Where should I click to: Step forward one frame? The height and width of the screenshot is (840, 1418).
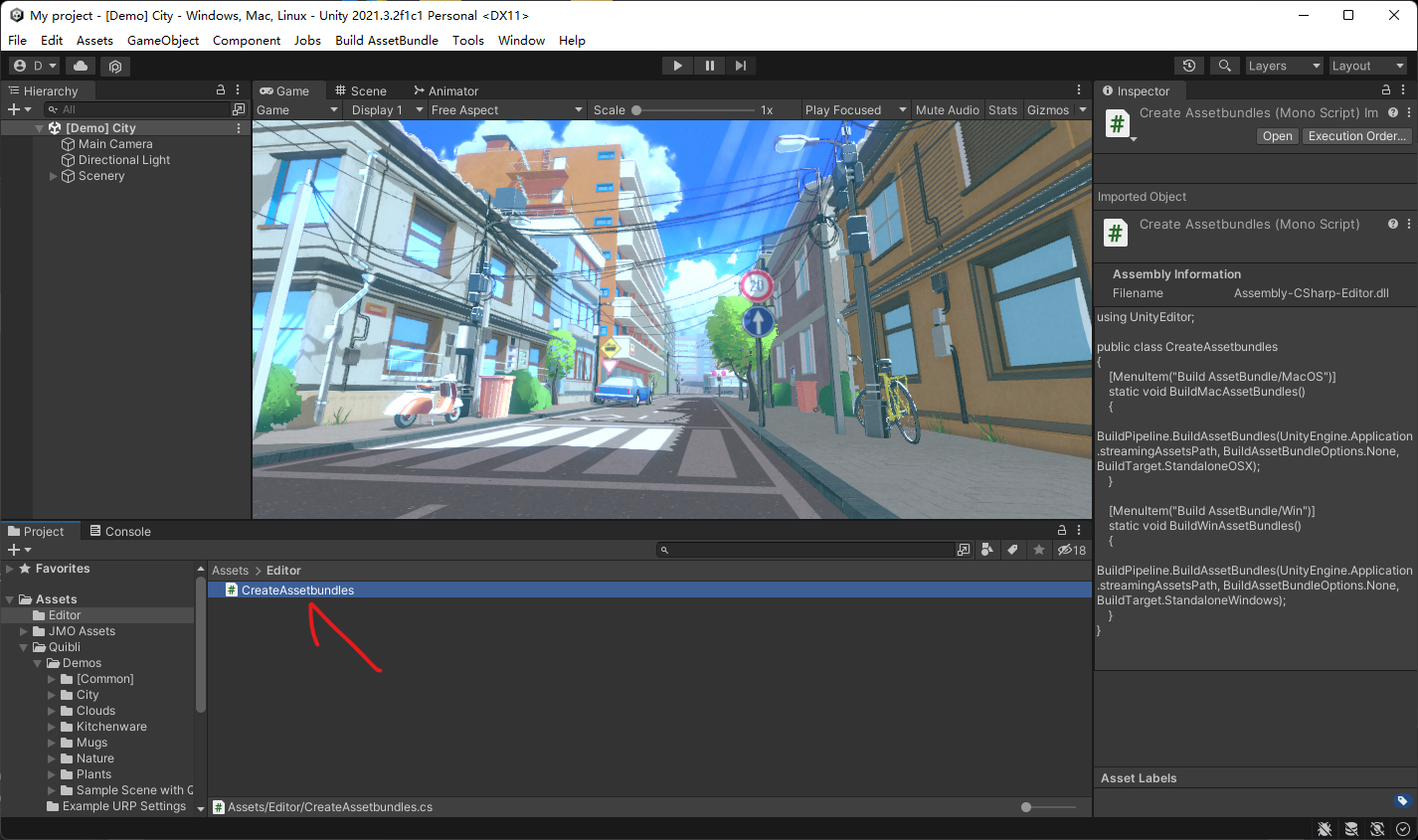pyautogui.click(x=741, y=66)
